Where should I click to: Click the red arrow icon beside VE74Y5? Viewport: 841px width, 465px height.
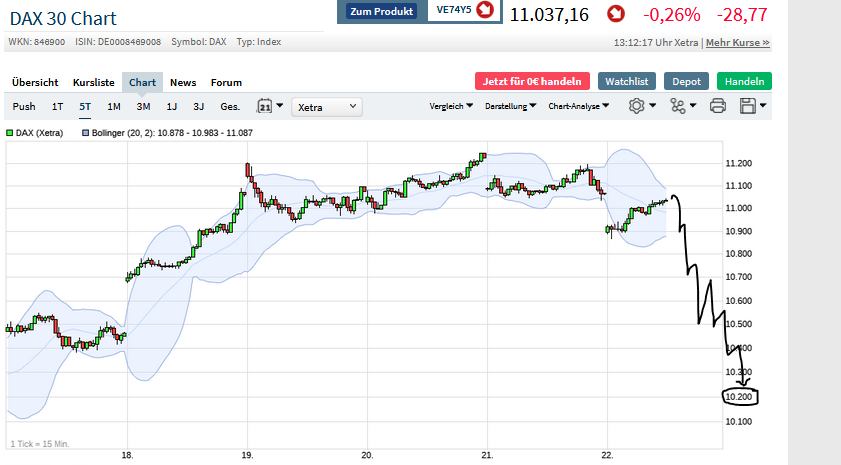[x=485, y=11]
